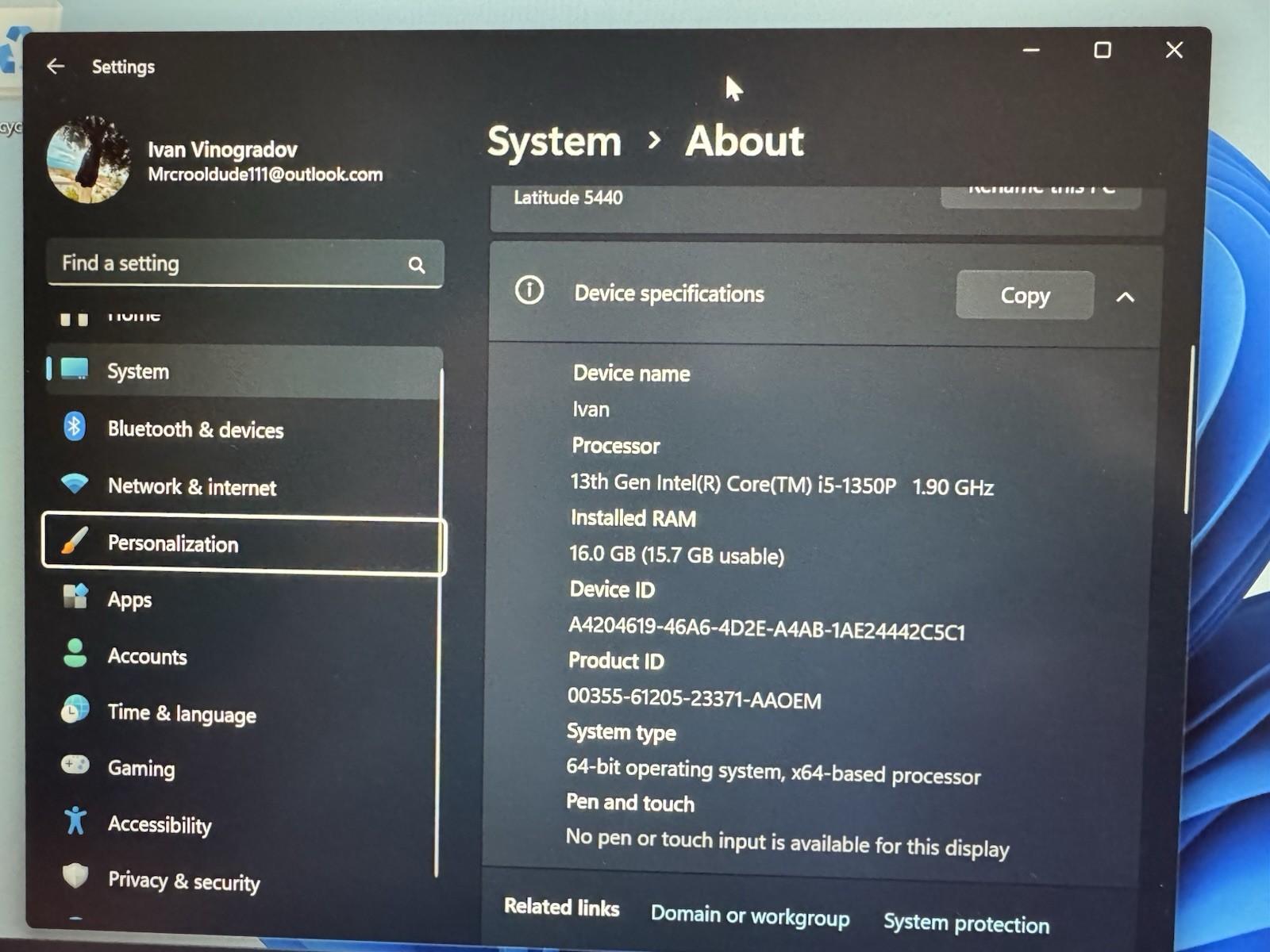The width and height of the screenshot is (1270, 952).
Task: Click the System breadcrumb link
Action: tap(554, 142)
